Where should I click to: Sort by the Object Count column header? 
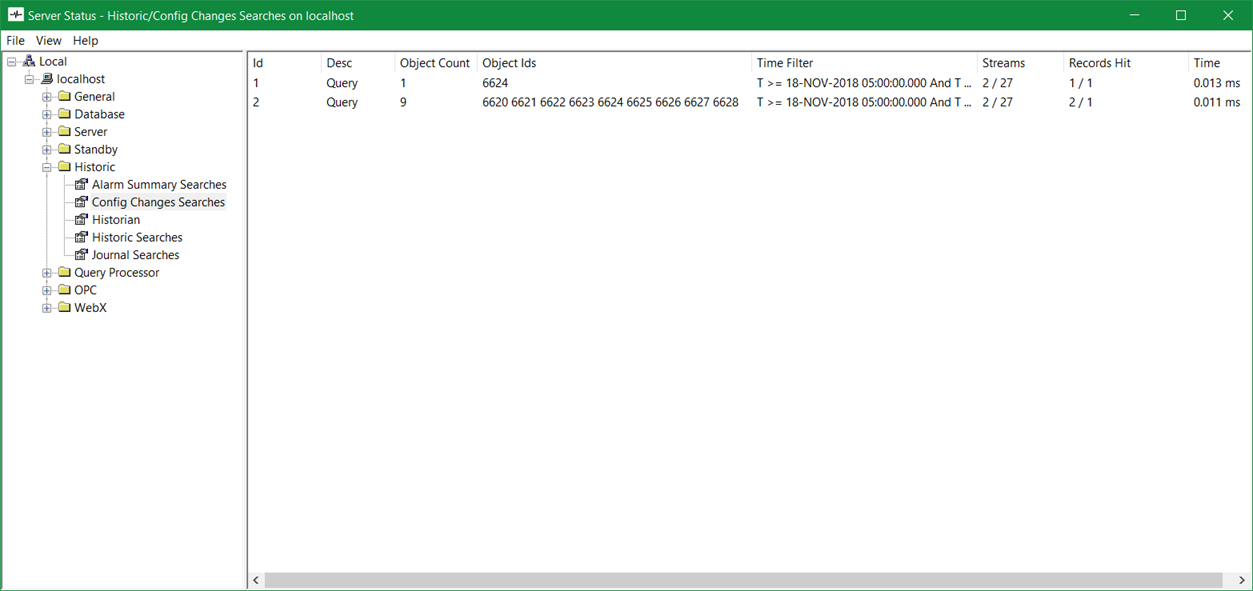click(434, 63)
